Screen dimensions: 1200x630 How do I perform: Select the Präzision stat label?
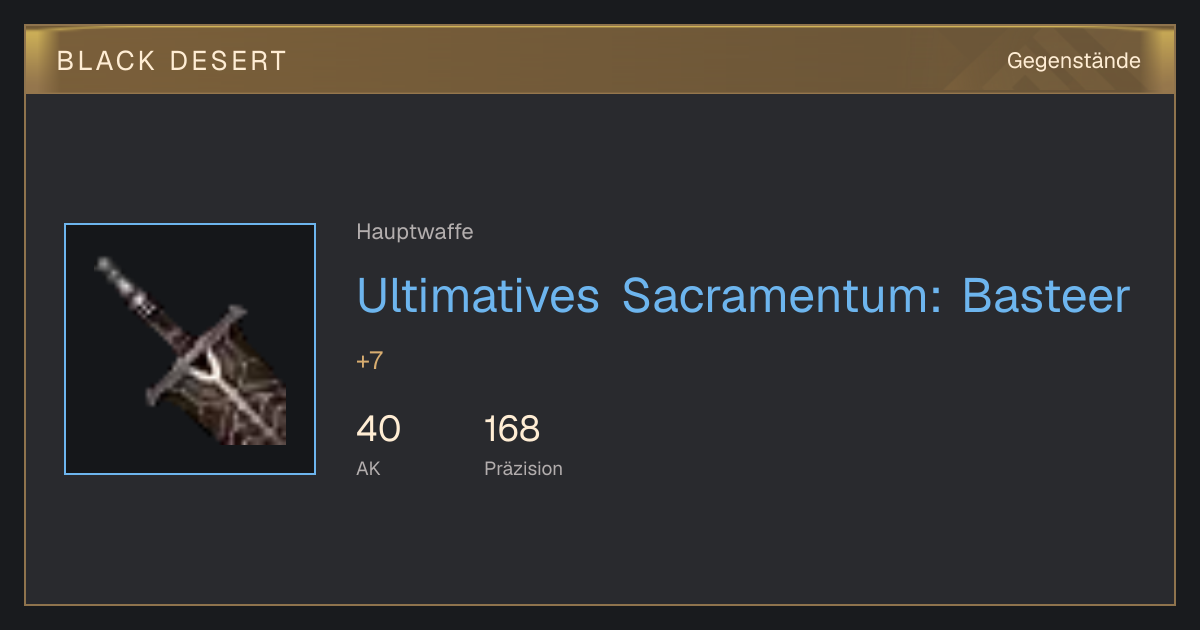click(523, 468)
